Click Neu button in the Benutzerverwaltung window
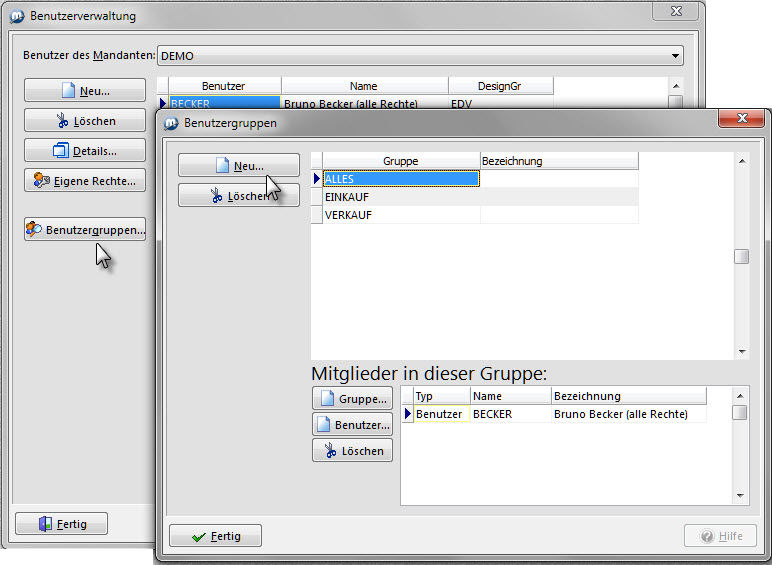 [x=85, y=91]
